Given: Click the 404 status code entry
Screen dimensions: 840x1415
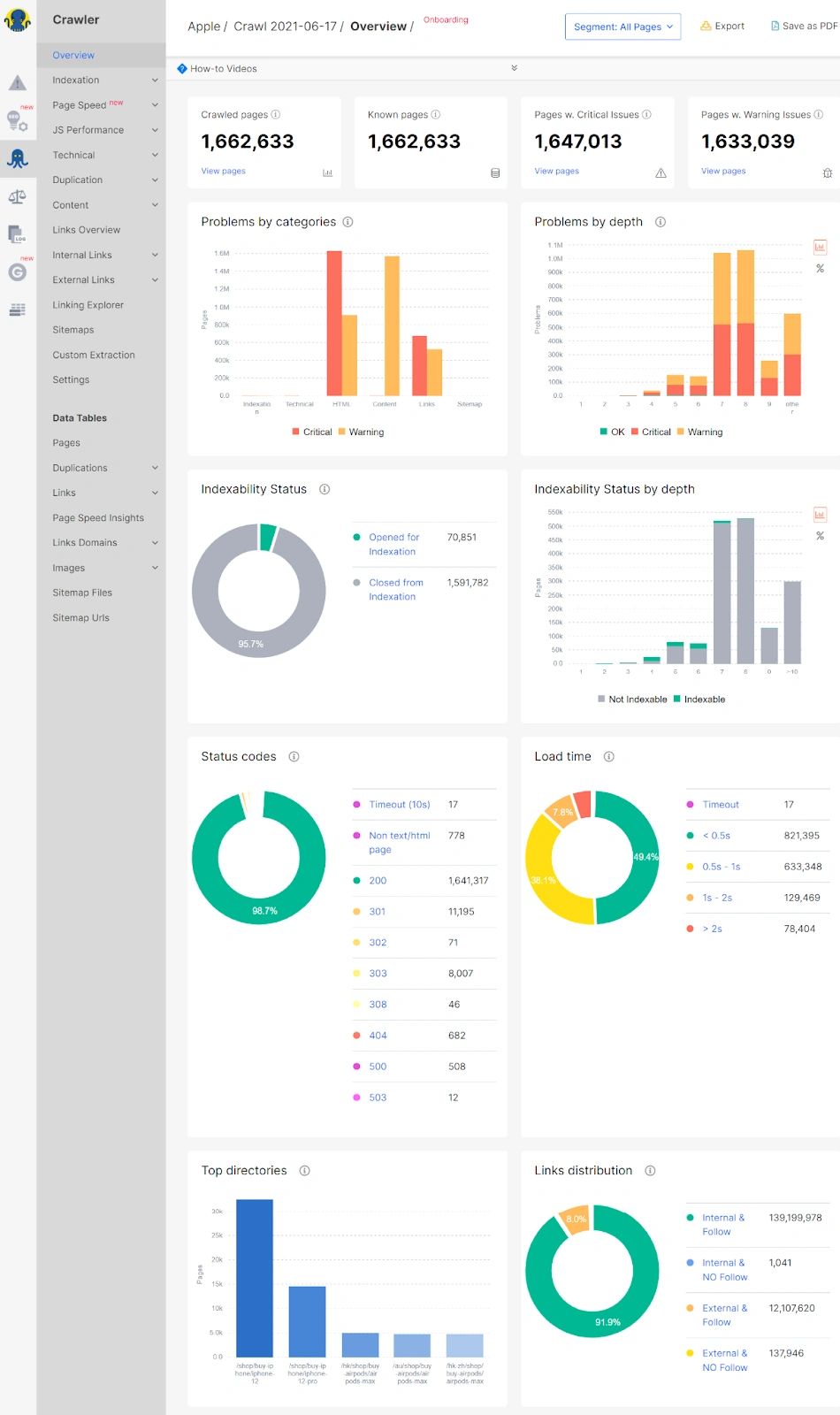Looking at the screenshot, I should (x=378, y=1036).
